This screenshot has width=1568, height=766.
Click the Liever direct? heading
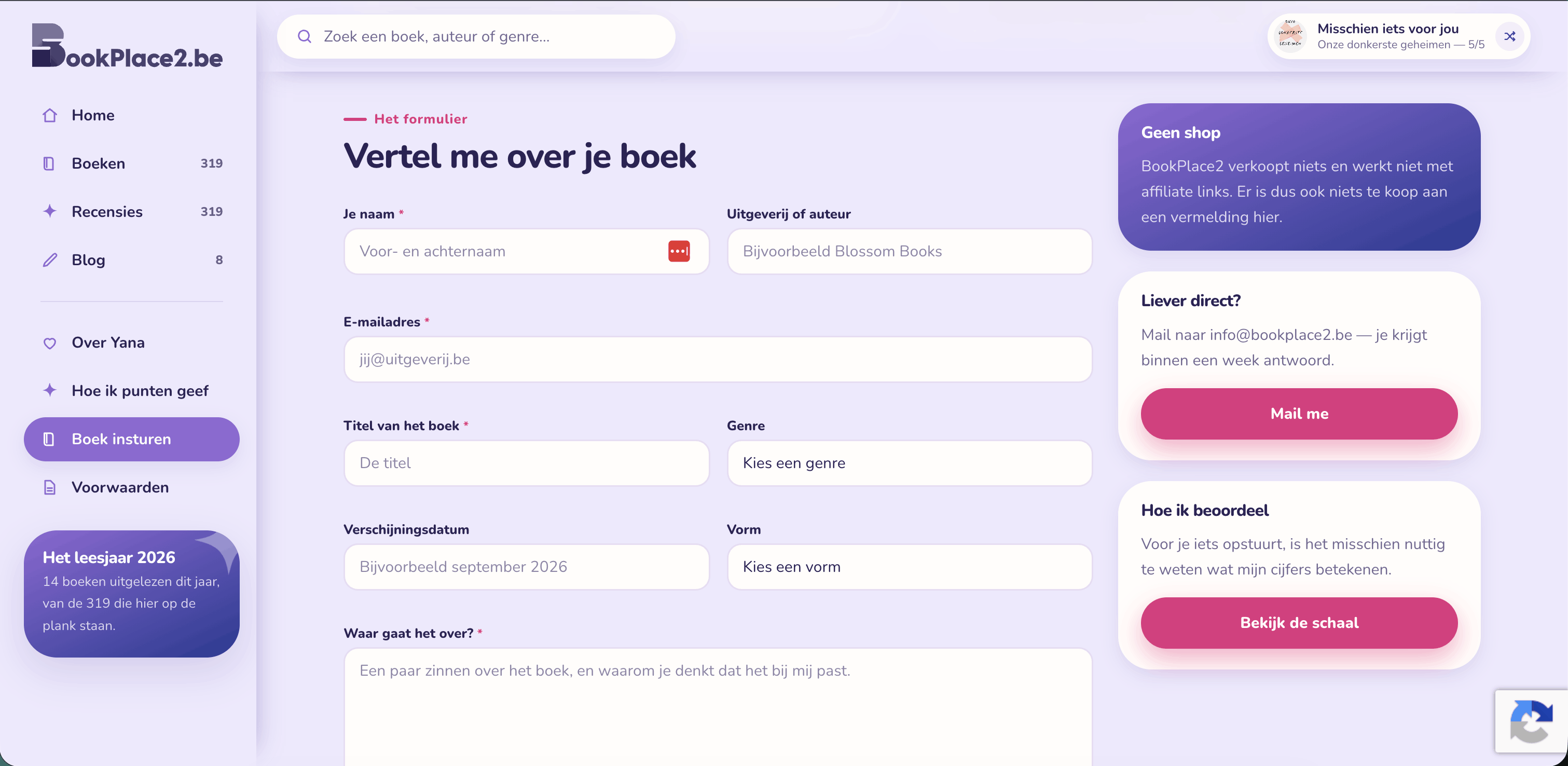pyautogui.click(x=1191, y=301)
